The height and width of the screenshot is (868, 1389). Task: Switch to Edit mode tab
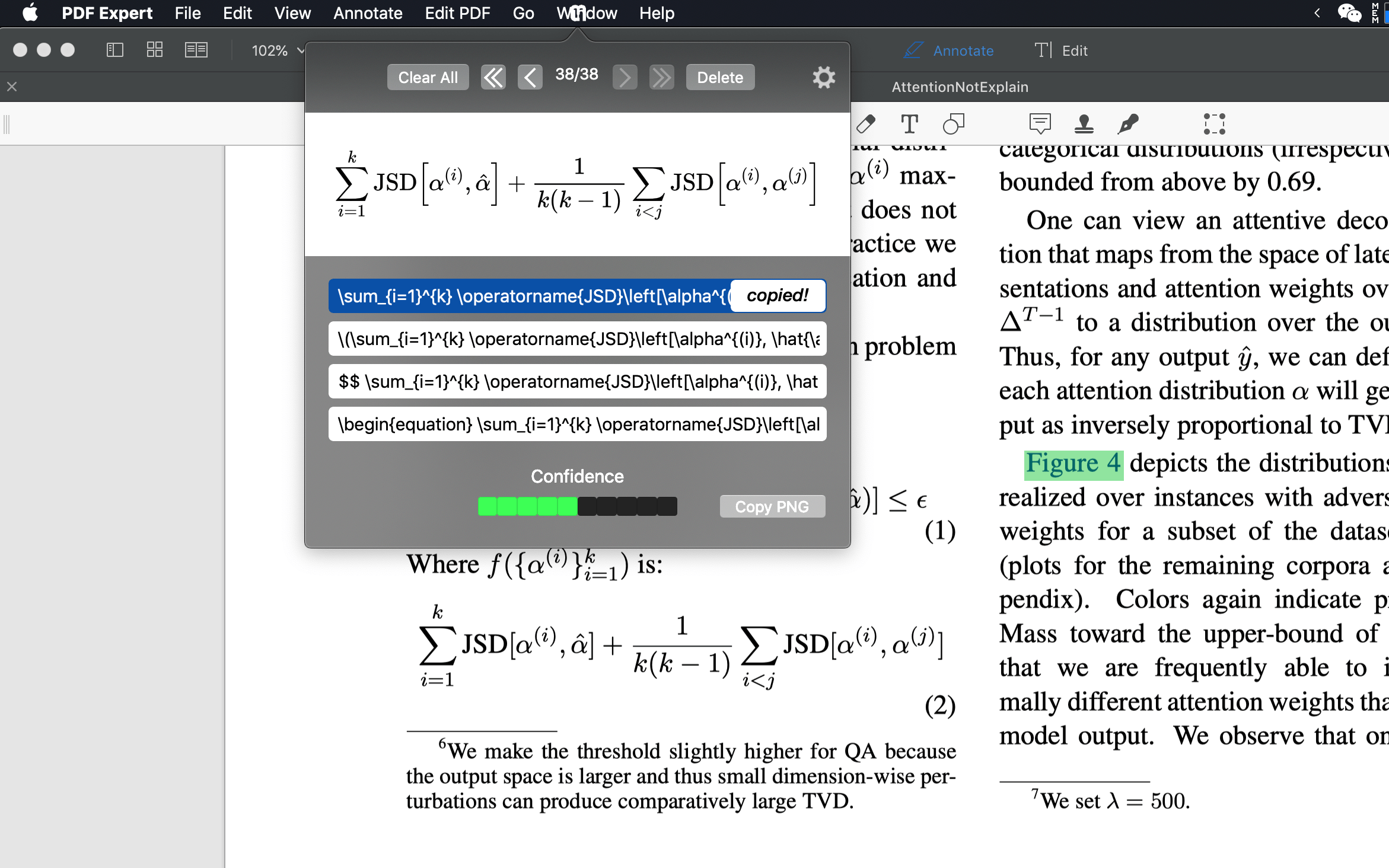(1061, 50)
